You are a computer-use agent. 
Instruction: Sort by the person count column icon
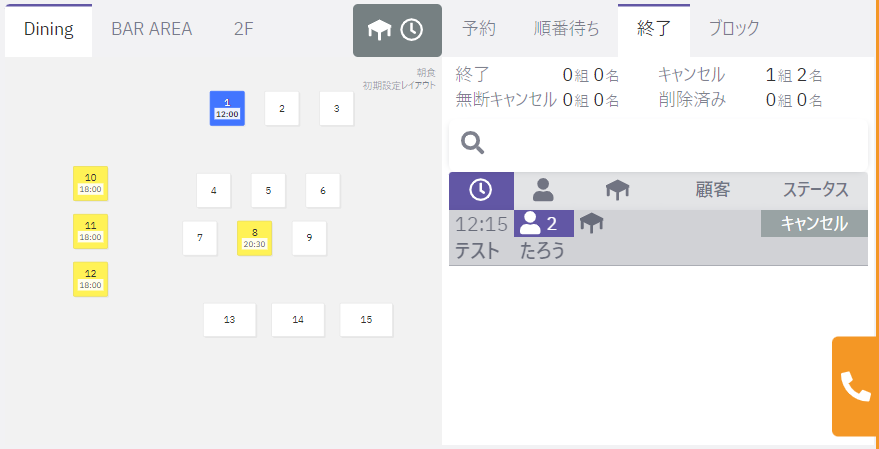[543, 190]
